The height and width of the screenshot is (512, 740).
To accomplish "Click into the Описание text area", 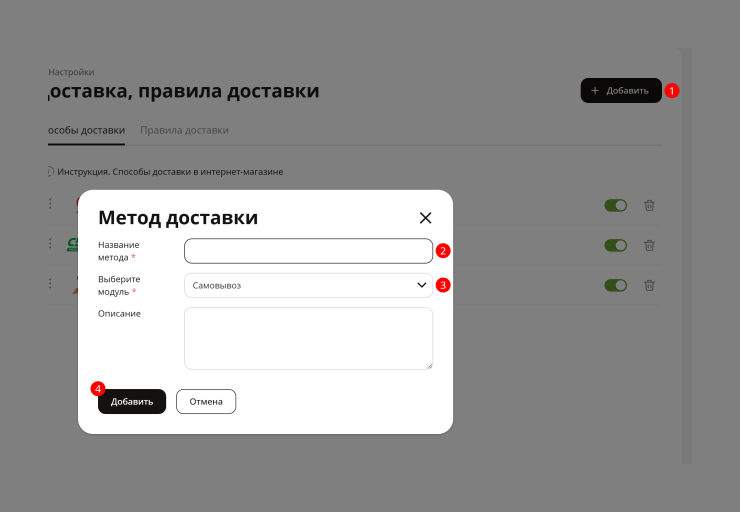I will pos(308,338).
